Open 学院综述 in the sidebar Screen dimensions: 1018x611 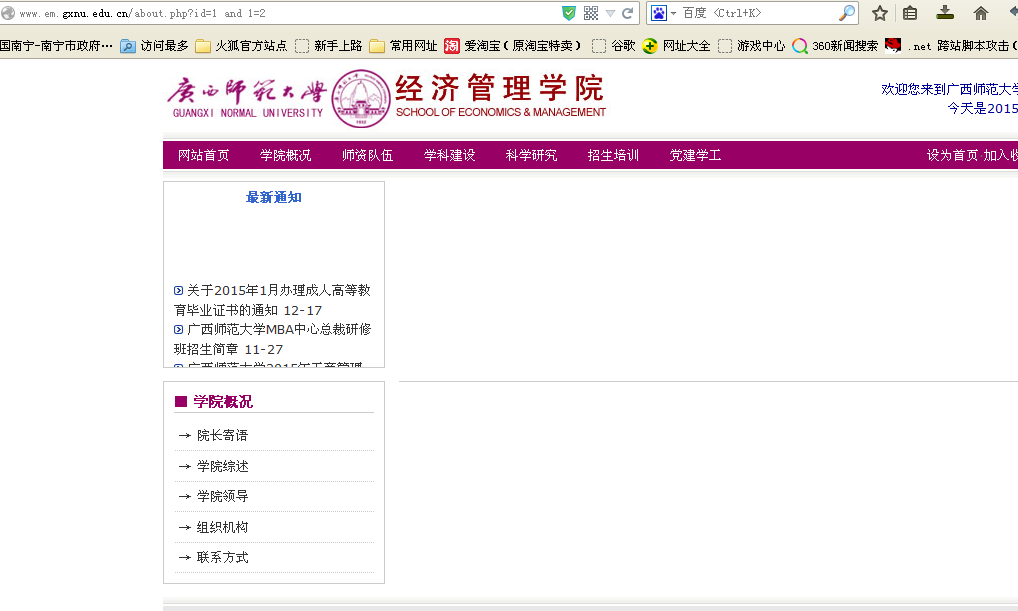click(223, 466)
